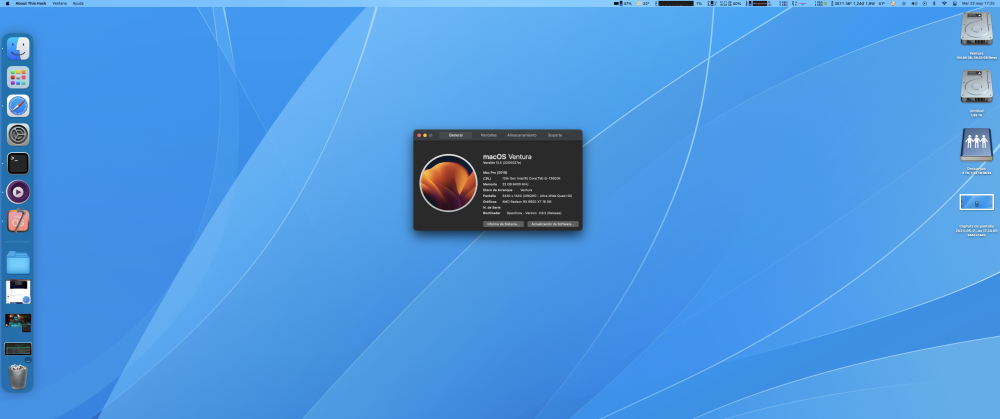This screenshot has width=1000, height=419.
Task: Click the macOS Ventura logo image
Action: click(448, 182)
